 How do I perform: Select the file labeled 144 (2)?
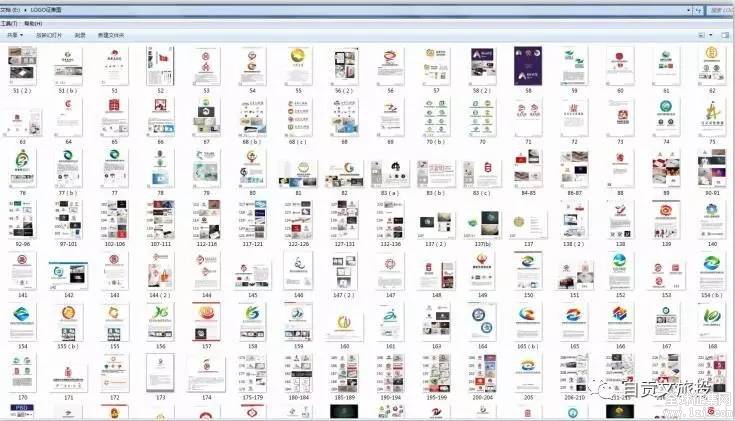pos(160,271)
